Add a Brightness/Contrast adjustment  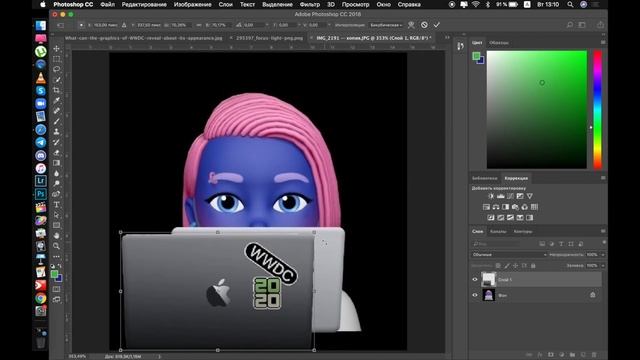coord(491,196)
